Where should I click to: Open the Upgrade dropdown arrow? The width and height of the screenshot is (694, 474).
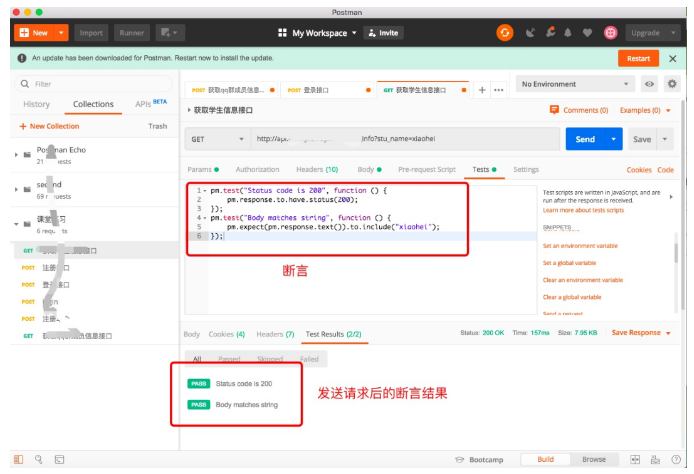tap(673, 33)
